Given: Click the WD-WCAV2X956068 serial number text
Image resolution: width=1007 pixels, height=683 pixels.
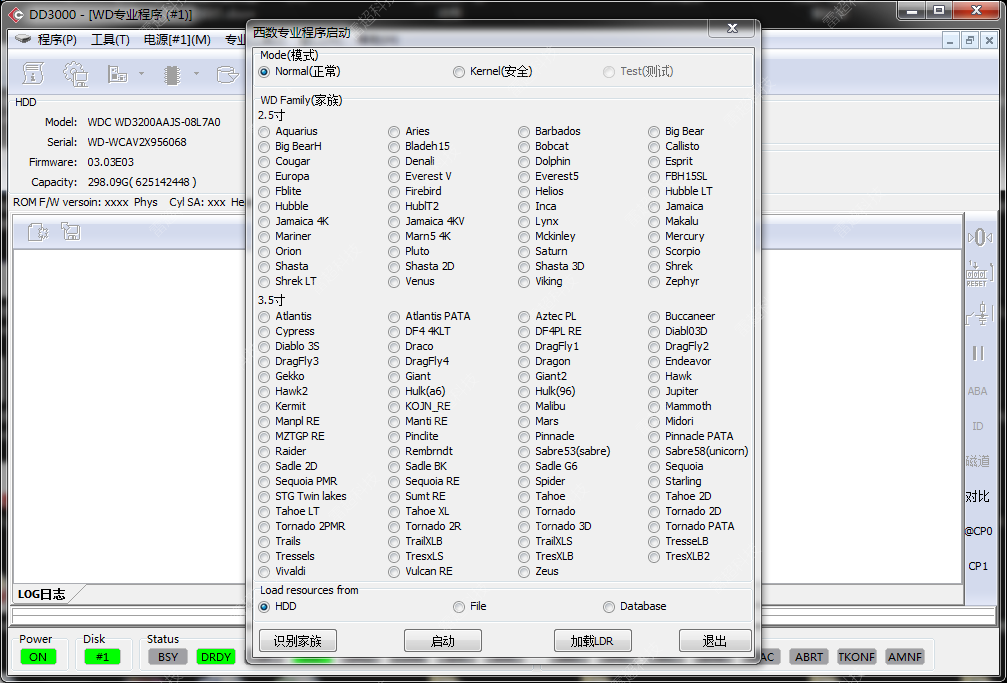Looking at the screenshot, I should (137, 142).
